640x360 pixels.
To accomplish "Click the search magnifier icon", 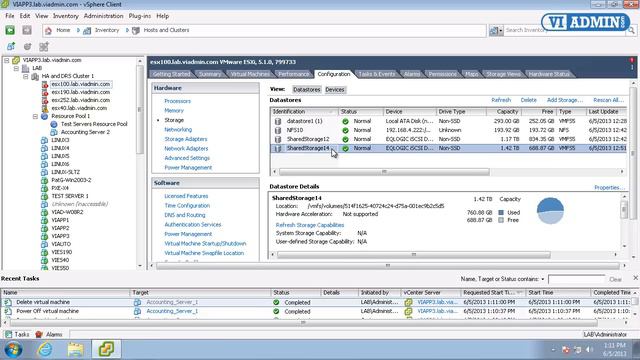I will (631, 31).
